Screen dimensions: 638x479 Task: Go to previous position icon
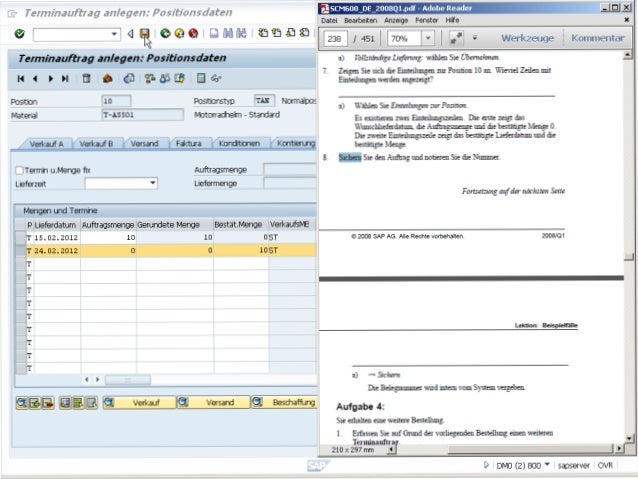tap(35, 79)
